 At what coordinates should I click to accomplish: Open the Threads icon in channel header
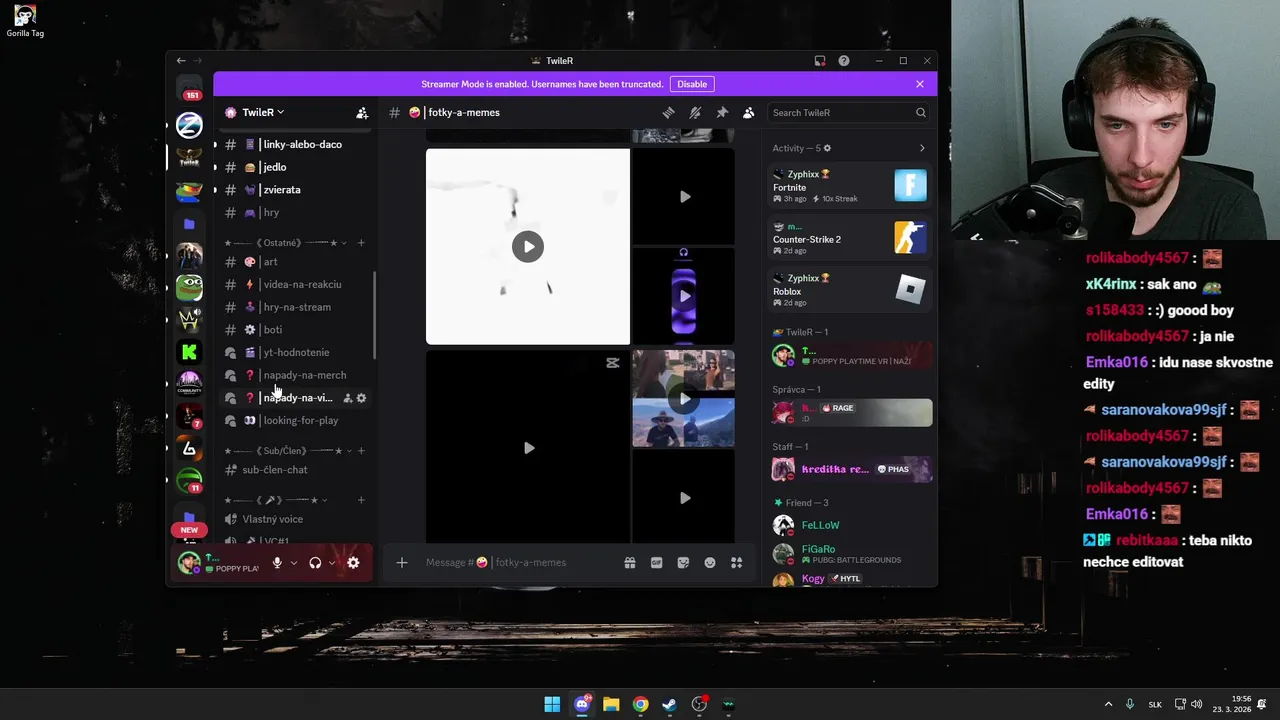668,113
